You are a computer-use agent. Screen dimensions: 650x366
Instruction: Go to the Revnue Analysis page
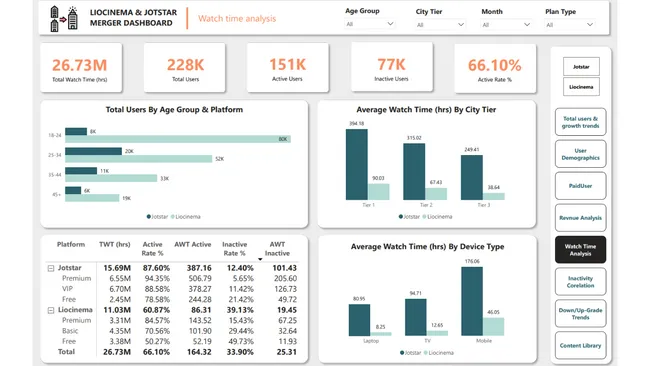point(580,218)
